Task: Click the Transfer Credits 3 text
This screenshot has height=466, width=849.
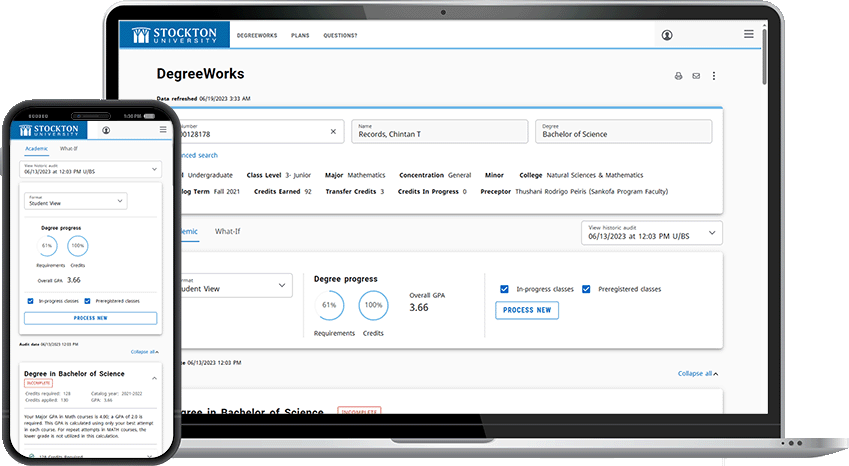Action: (355, 192)
